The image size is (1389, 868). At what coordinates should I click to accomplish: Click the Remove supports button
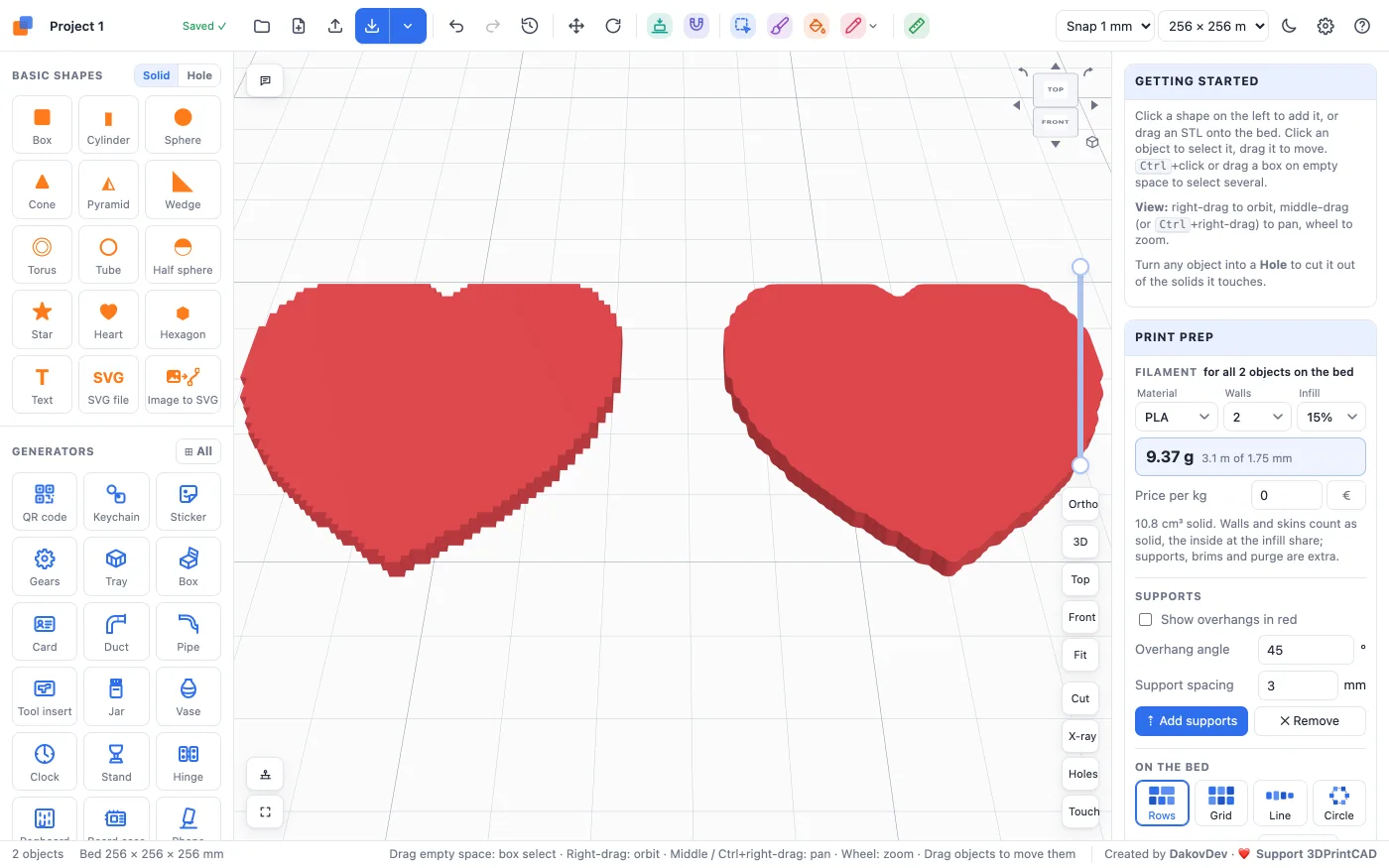click(x=1310, y=721)
